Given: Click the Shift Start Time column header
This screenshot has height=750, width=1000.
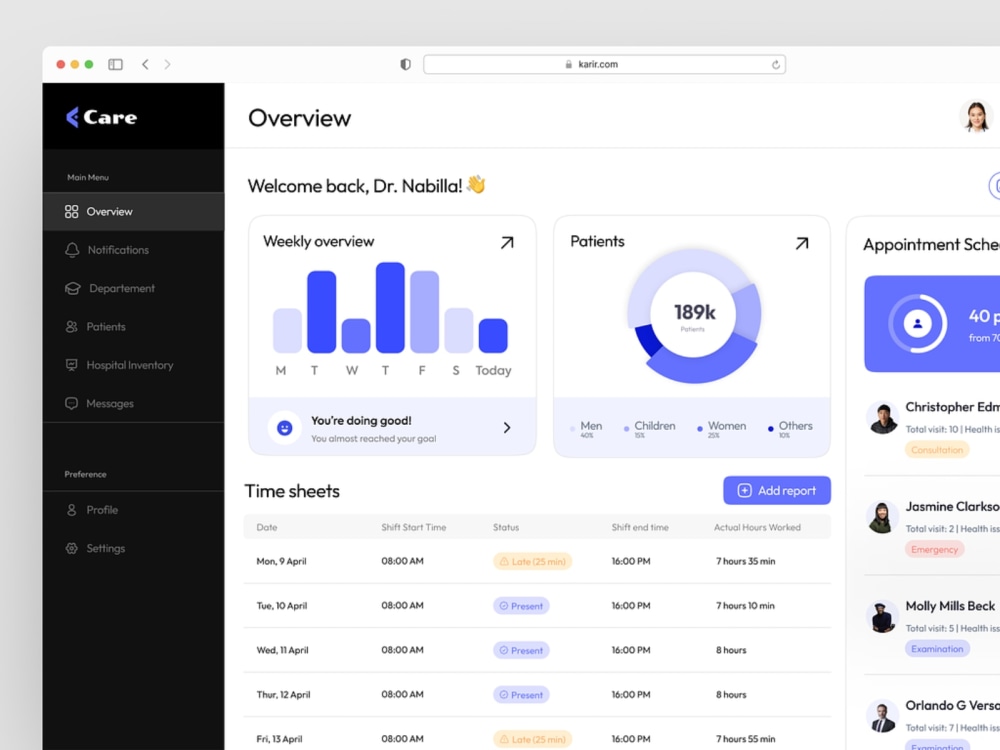Looking at the screenshot, I should [x=414, y=527].
